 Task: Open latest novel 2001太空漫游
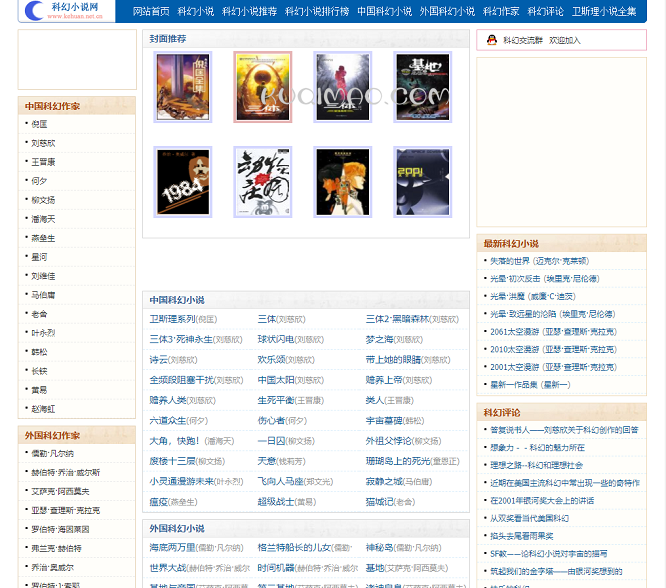point(553,367)
